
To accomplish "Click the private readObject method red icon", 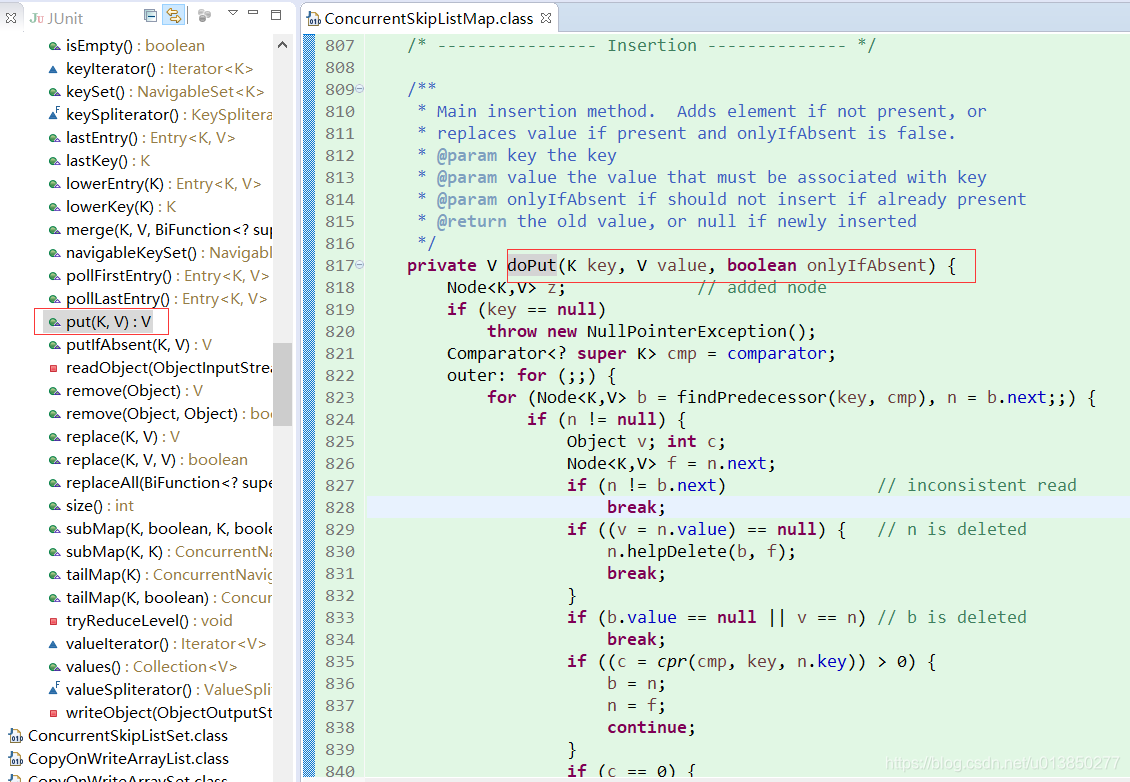I will [x=53, y=368].
